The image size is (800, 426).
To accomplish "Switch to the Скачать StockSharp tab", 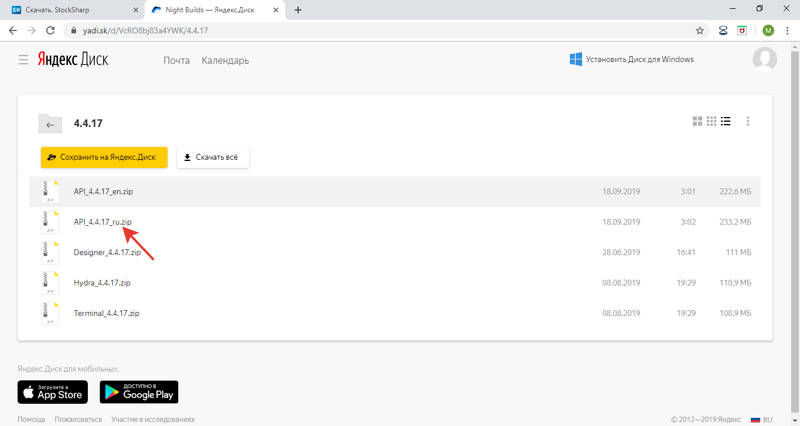I will (x=70, y=10).
